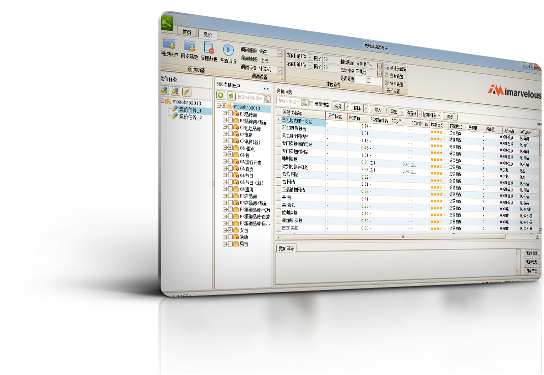Click the second green icon next to refresh
Screen dimensions: 544x375
point(231,96)
